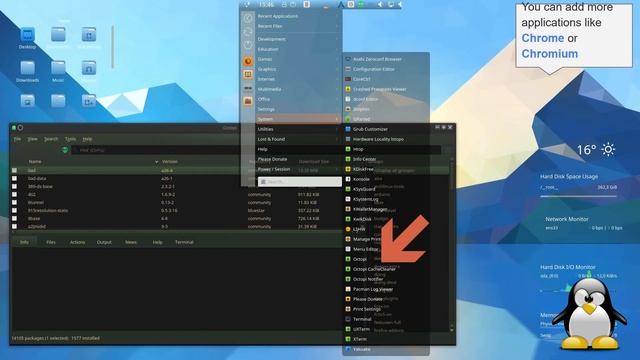The height and width of the screenshot is (360, 640).
Task: Launch UXTerm entry
Action: point(361,329)
